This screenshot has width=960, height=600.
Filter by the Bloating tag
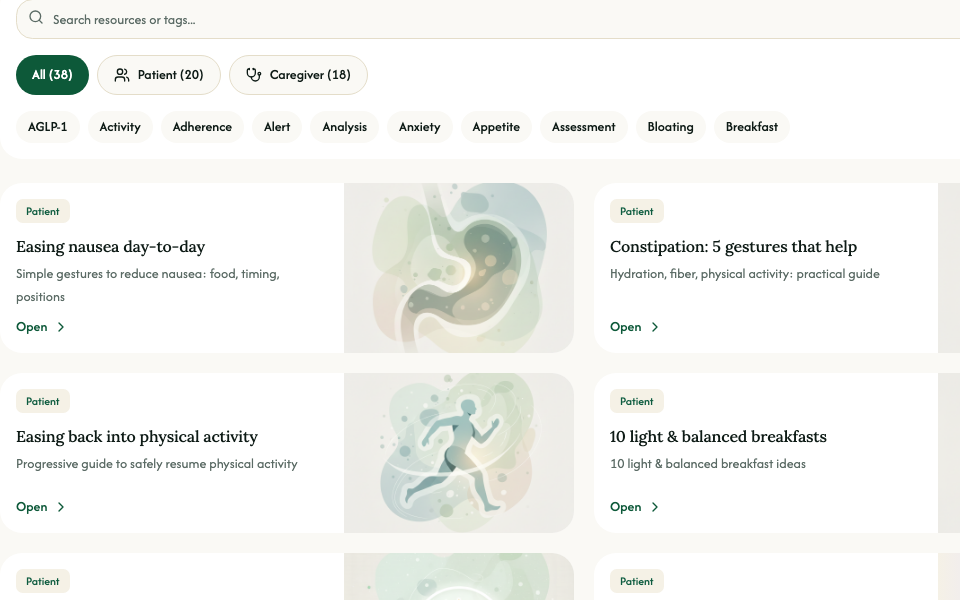(670, 127)
